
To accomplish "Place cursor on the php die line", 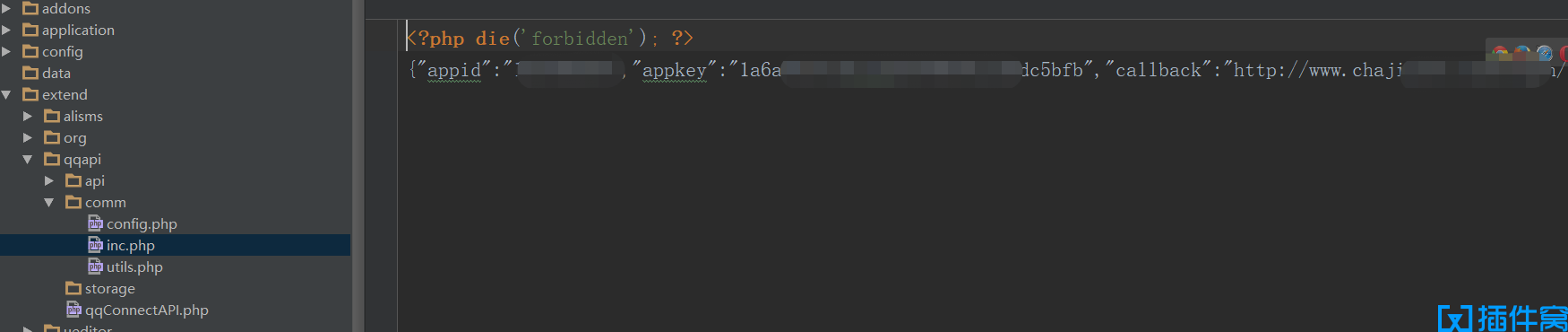I will 549,39.
